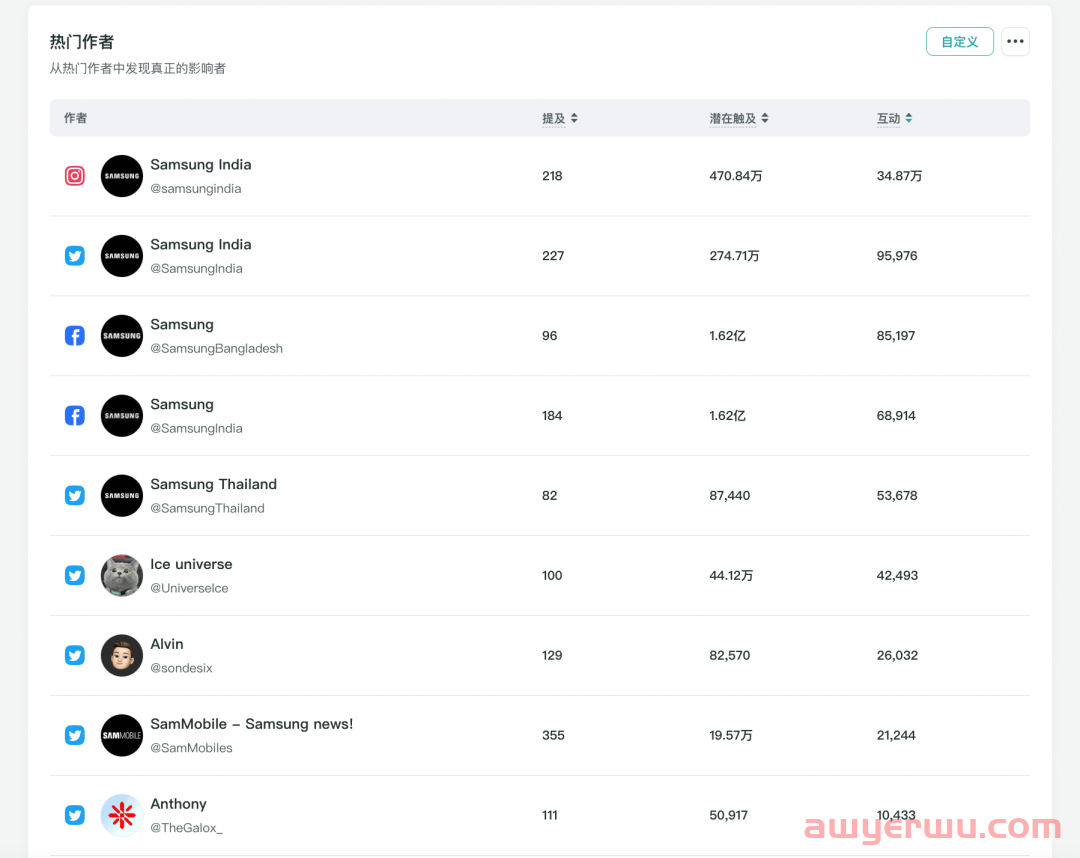Screen dimensions: 1080x858
Task: Click the Twitter icon for SamMobile row
Action: (74, 735)
